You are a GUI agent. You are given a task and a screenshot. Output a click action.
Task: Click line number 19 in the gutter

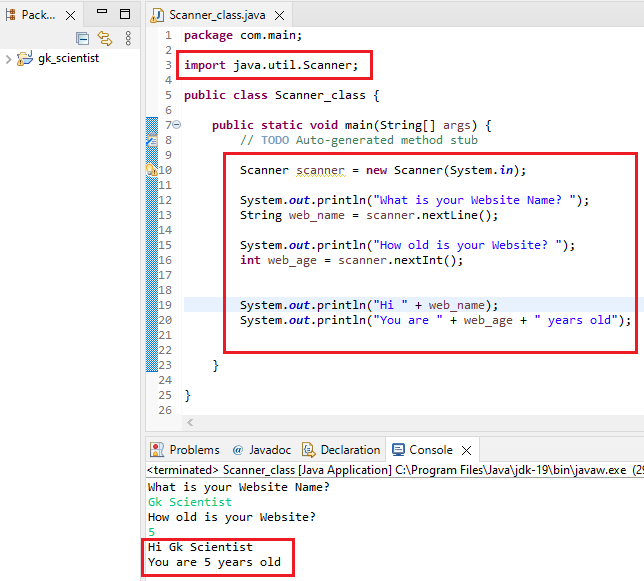click(x=165, y=305)
